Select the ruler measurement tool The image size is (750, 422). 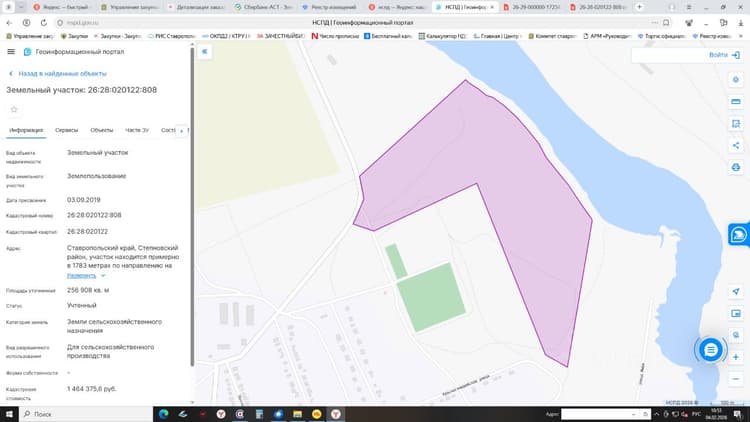736,101
